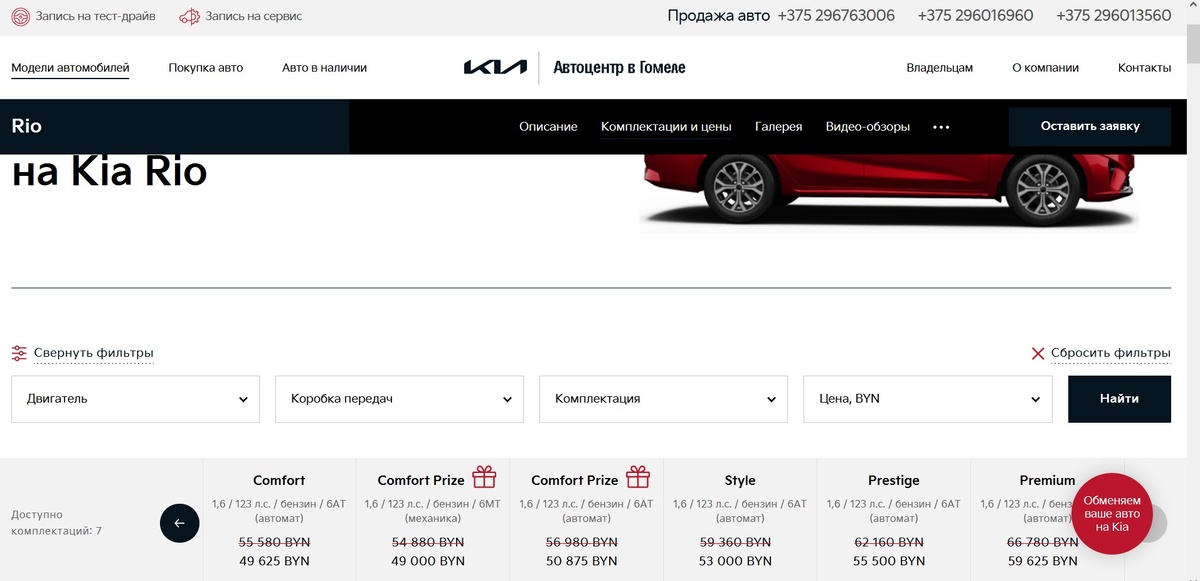The image size is (1200, 581).
Task: Click the 55 500 BYN price
Action: (x=889, y=561)
